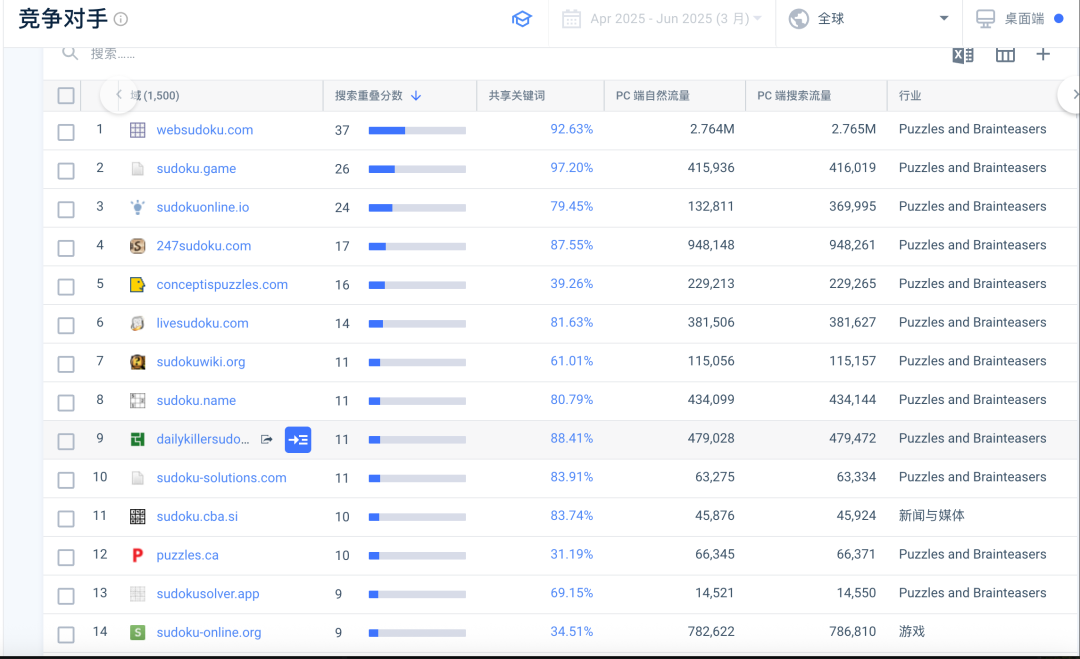Screen dimensions: 1080x659
Task: Click the sudoku-online.org green favicon
Action: click(138, 632)
